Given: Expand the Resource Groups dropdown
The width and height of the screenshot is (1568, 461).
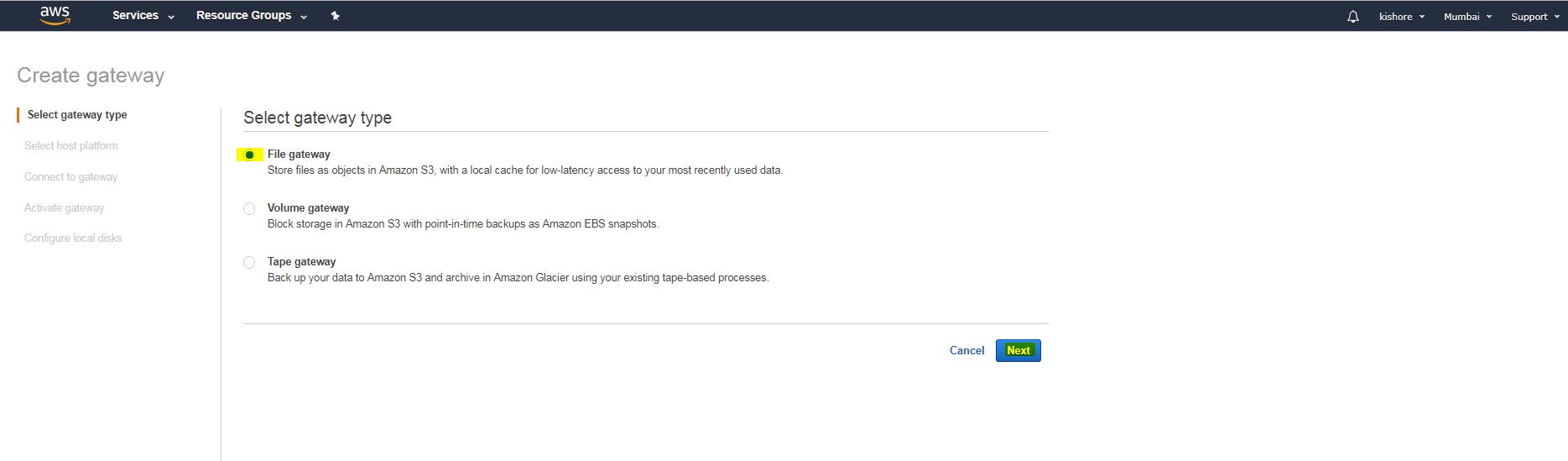Looking at the screenshot, I should pos(251,16).
